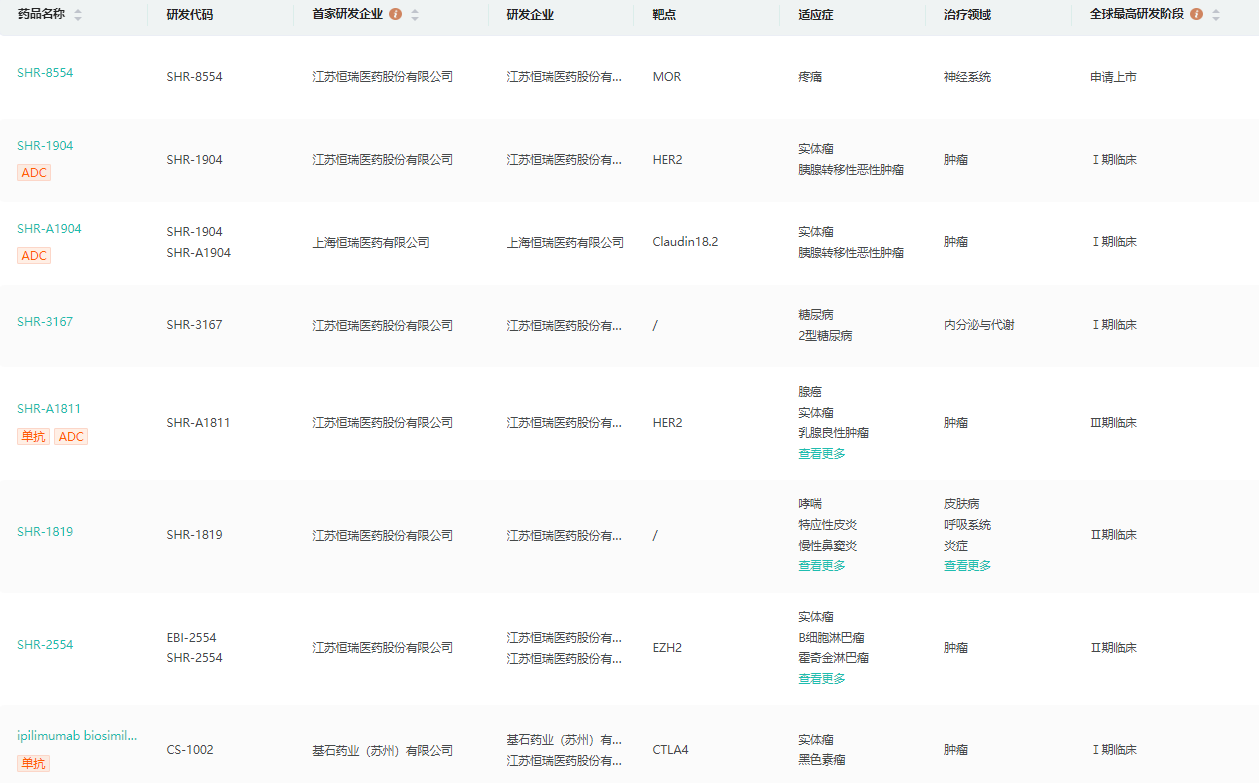Click code CS-1002
Viewport: 1259px width, 783px height.
click(190, 750)
